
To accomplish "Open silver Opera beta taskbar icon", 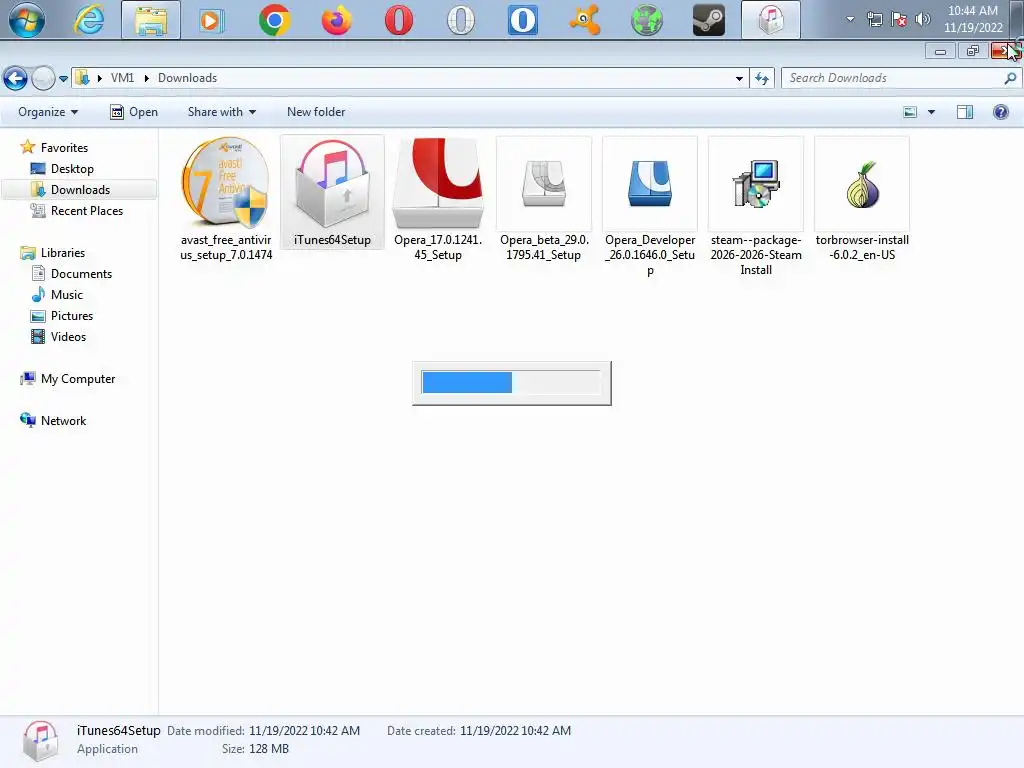I will (x=460, y=20).
